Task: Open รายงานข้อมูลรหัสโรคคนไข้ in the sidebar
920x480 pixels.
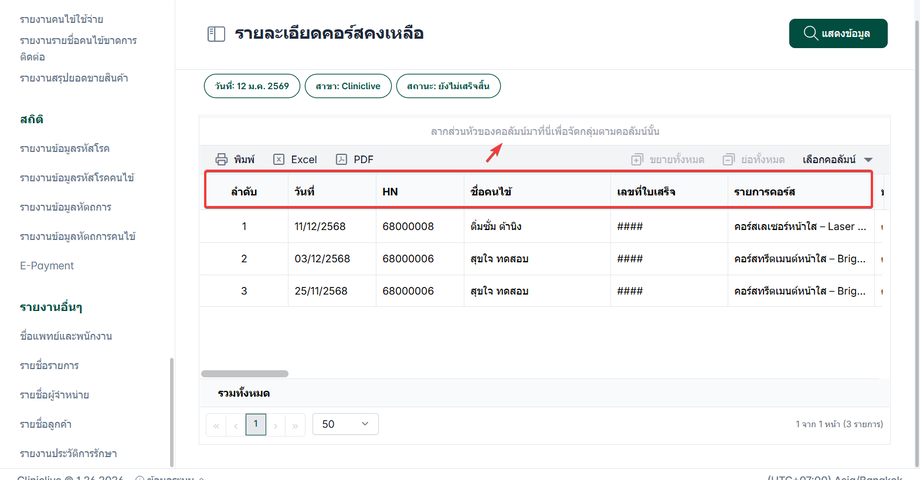Action: pos(76,178)
